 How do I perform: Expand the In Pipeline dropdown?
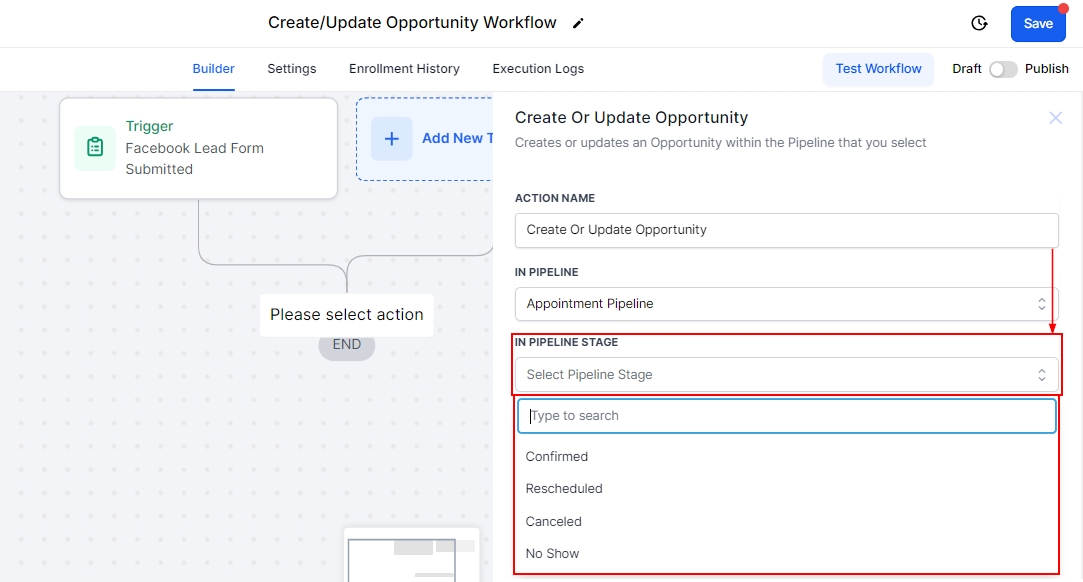click(x=786, y=304)
